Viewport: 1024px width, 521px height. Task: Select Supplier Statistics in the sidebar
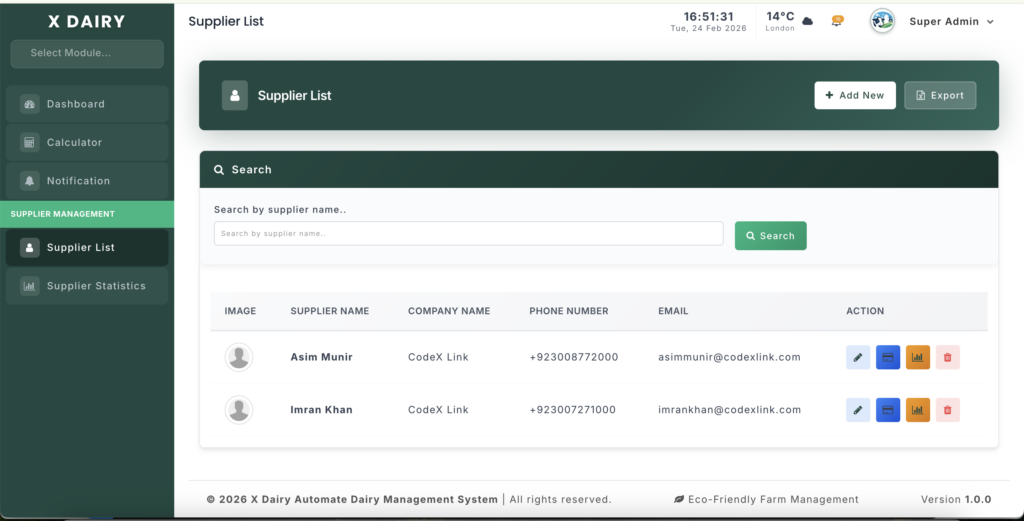pyautogui.click(x=87, y=286)
